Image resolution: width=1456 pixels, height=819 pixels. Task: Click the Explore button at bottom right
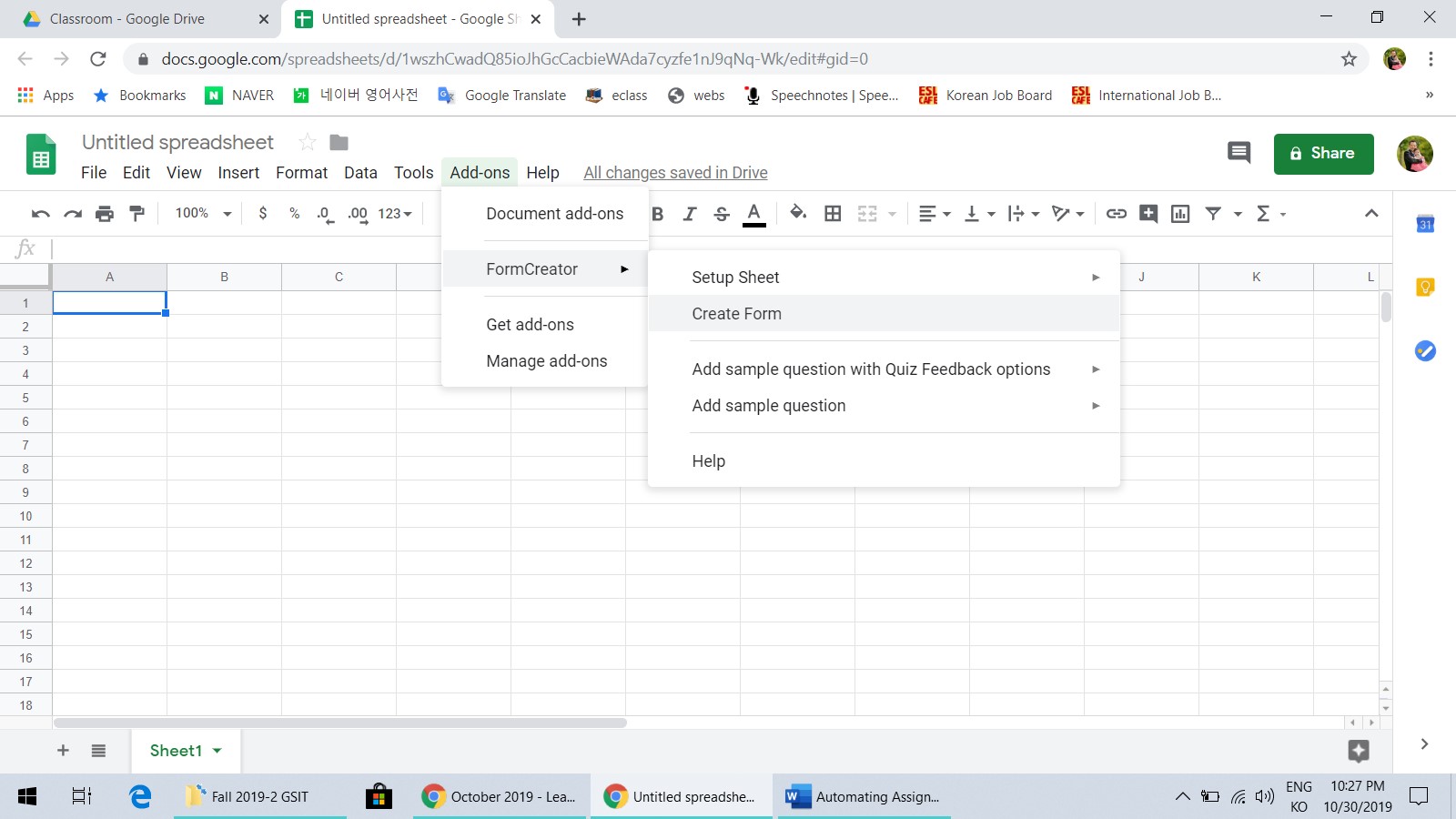(x=1358, y=751)
